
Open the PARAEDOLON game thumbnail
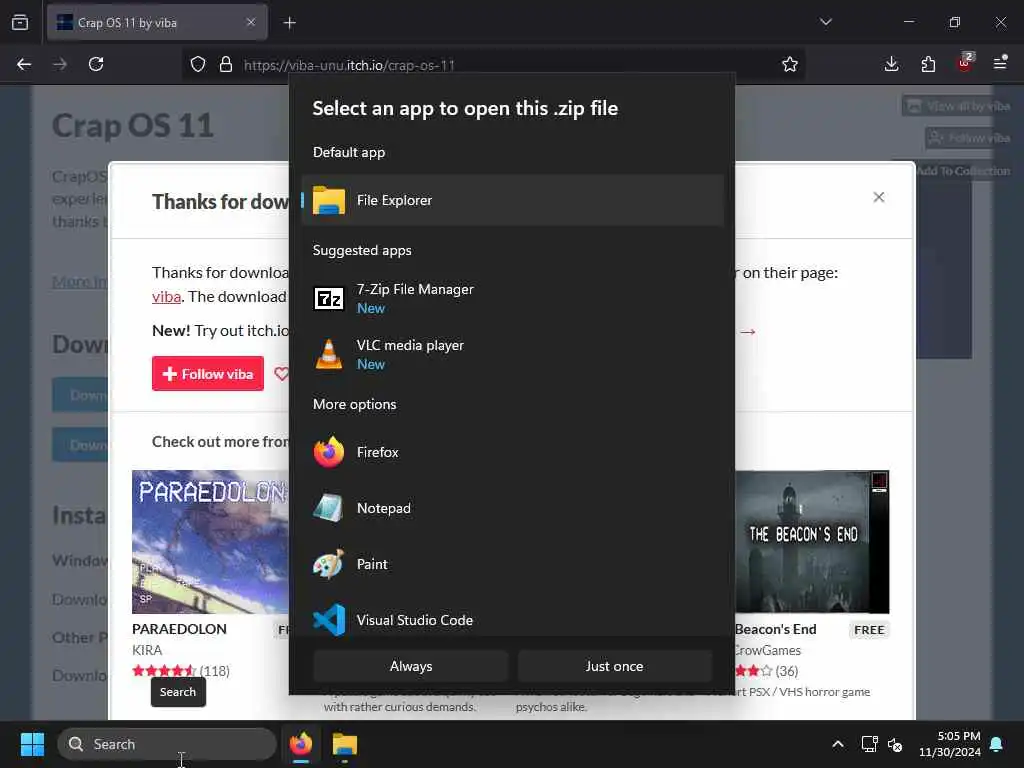210,542
